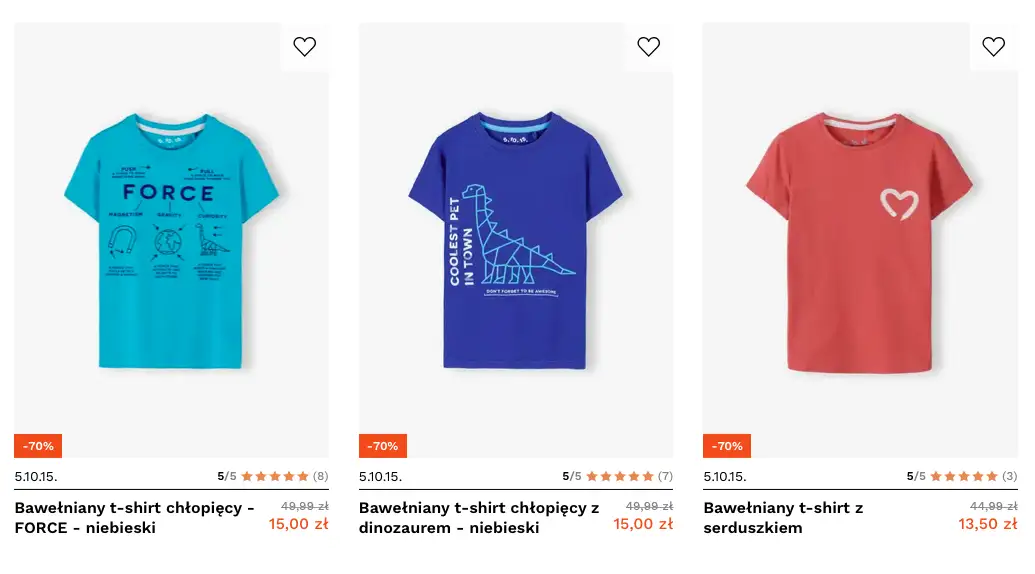This screenshot has width=1035, height=574.
Task: Click the star rating of dinosaur t-shirt
Action: click(x=619, y=476)
